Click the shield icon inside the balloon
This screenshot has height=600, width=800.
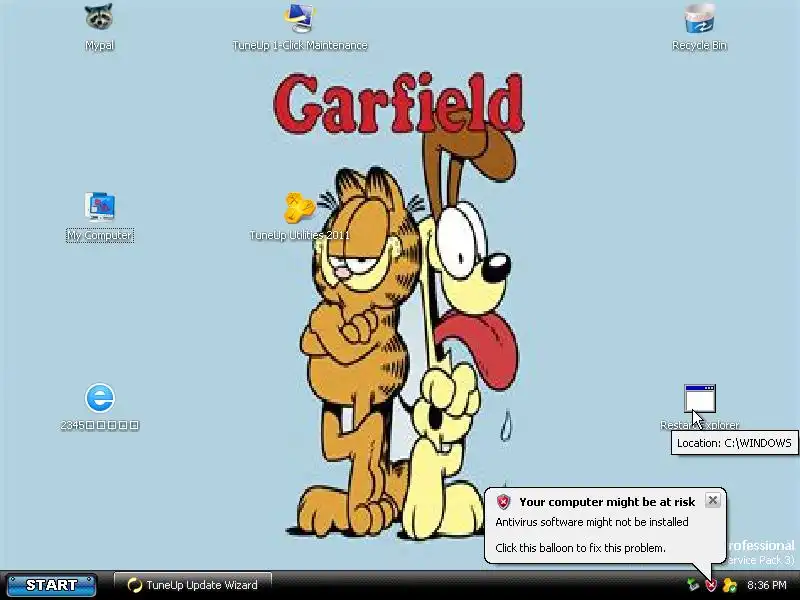pyautogui.click(x=504, y=502)
